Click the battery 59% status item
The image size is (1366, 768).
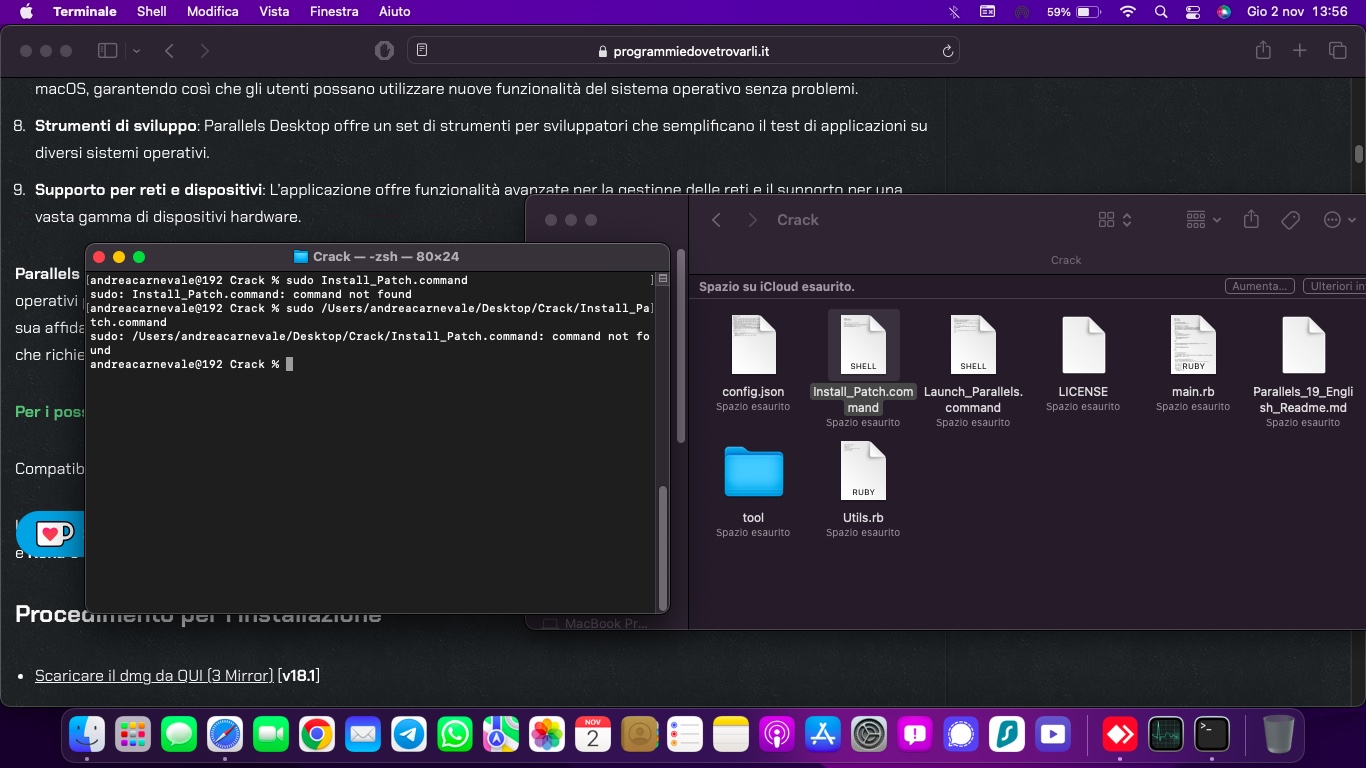tap(1074, 12)
